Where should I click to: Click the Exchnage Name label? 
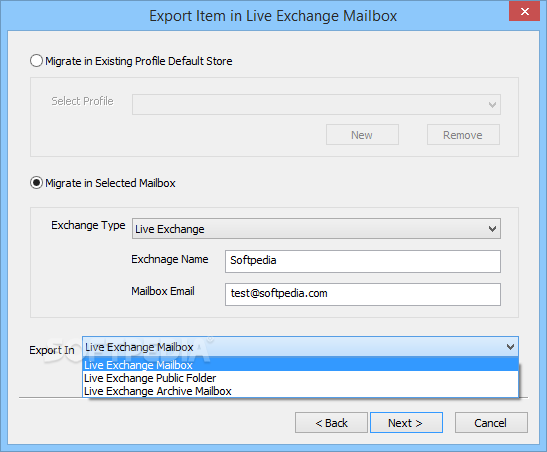tap(170, 259)
